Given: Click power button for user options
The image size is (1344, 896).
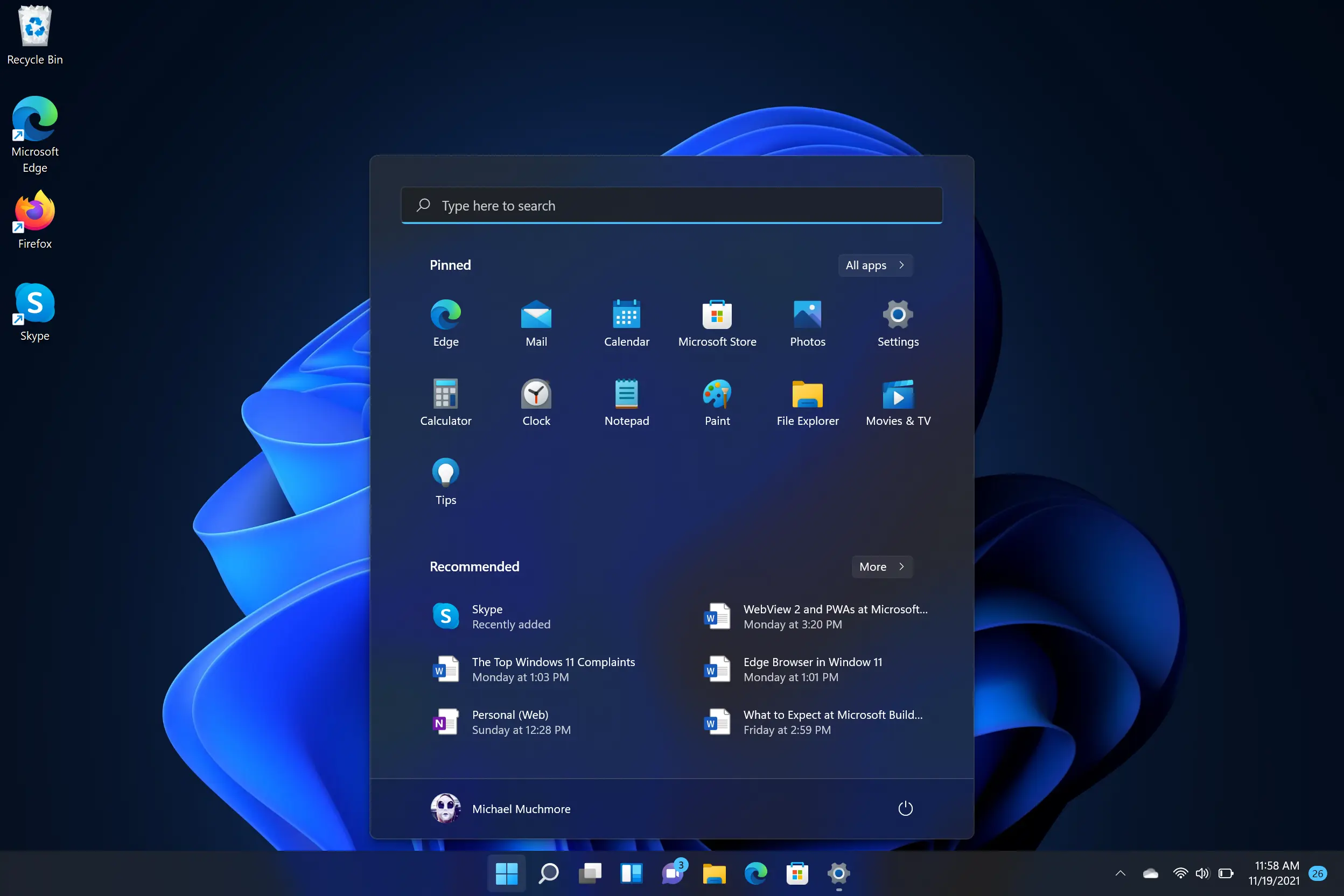Looking at the screenshot, I should pos(904,808).
